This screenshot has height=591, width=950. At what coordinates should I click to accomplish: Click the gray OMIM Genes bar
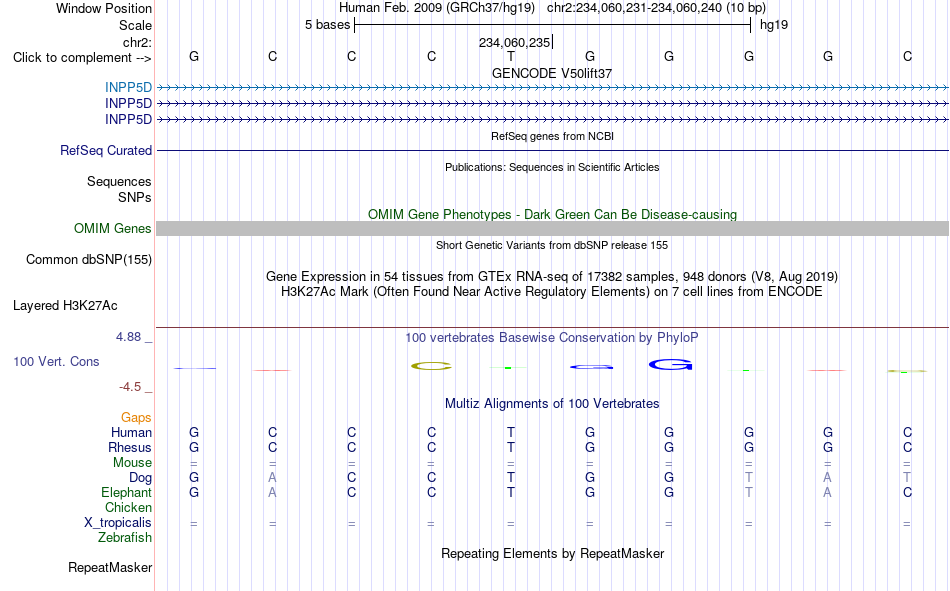point(552,229)
